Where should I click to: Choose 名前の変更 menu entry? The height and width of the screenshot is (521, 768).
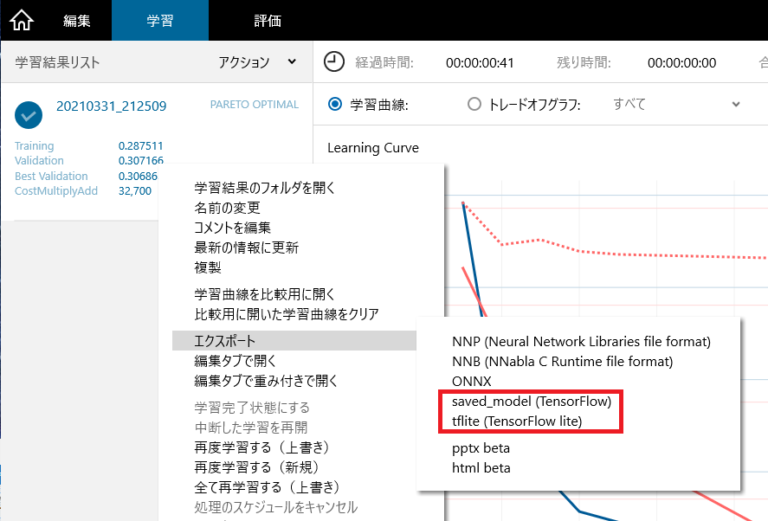[227, 208]
